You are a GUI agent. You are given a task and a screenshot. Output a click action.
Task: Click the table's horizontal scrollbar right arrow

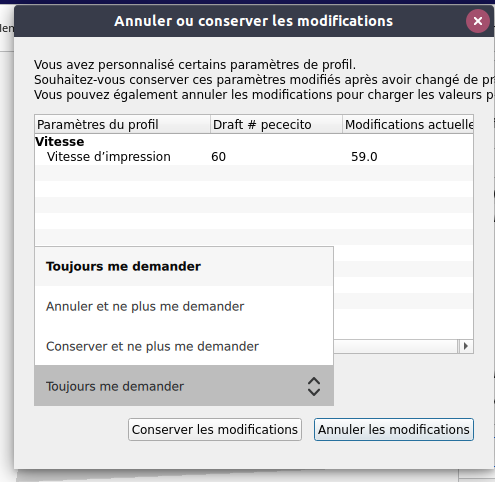(x=466, y=346)
